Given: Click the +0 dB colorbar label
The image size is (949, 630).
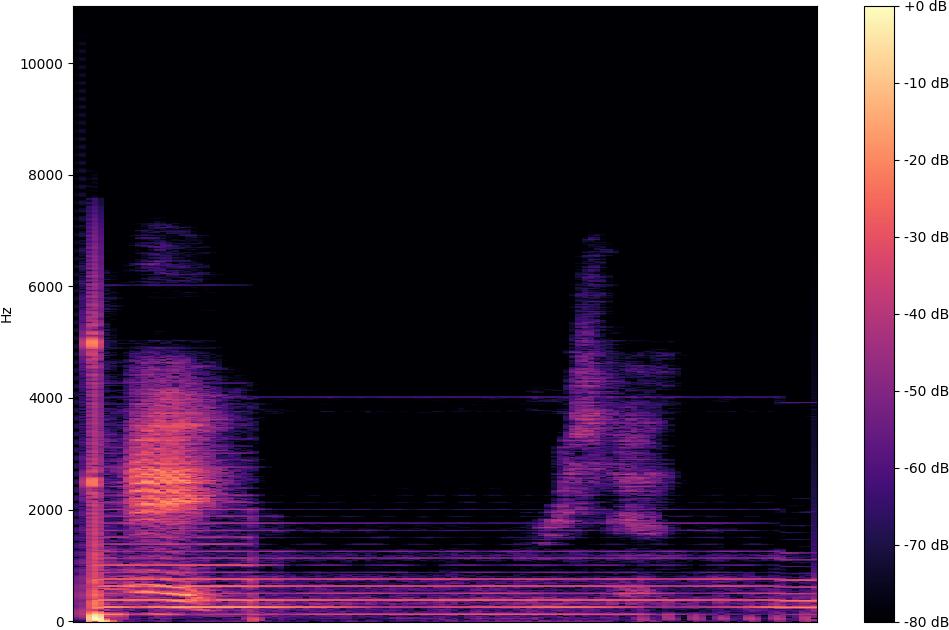Looking at the screenshot, I should (x=926, y=7).
